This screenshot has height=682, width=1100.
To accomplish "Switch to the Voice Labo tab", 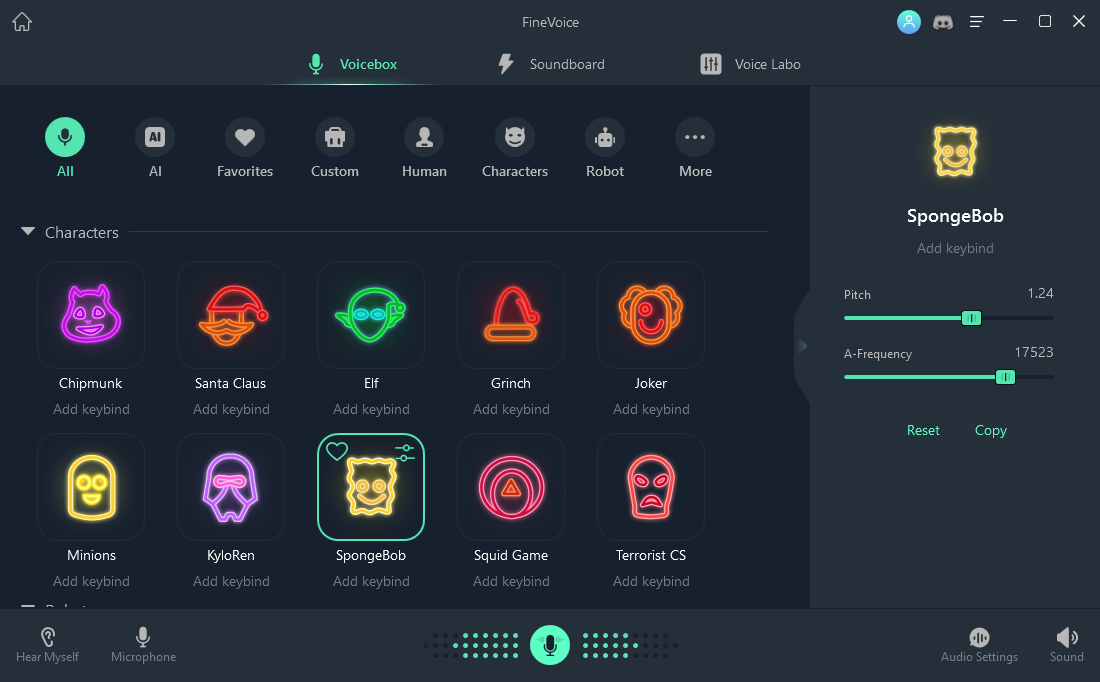I will 750,65.
